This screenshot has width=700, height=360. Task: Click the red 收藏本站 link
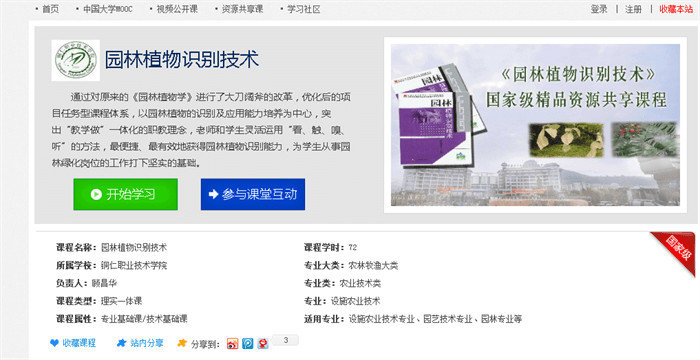676,9
